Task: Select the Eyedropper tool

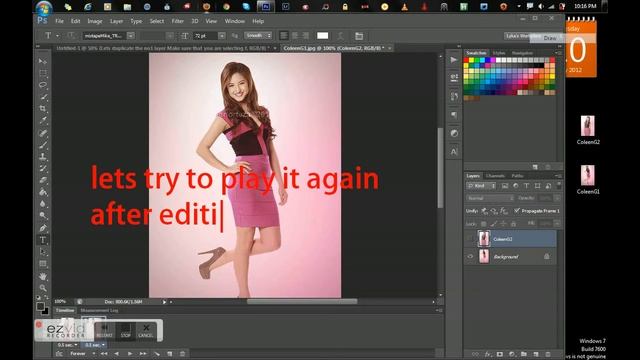Action: [x=42, y=120]
